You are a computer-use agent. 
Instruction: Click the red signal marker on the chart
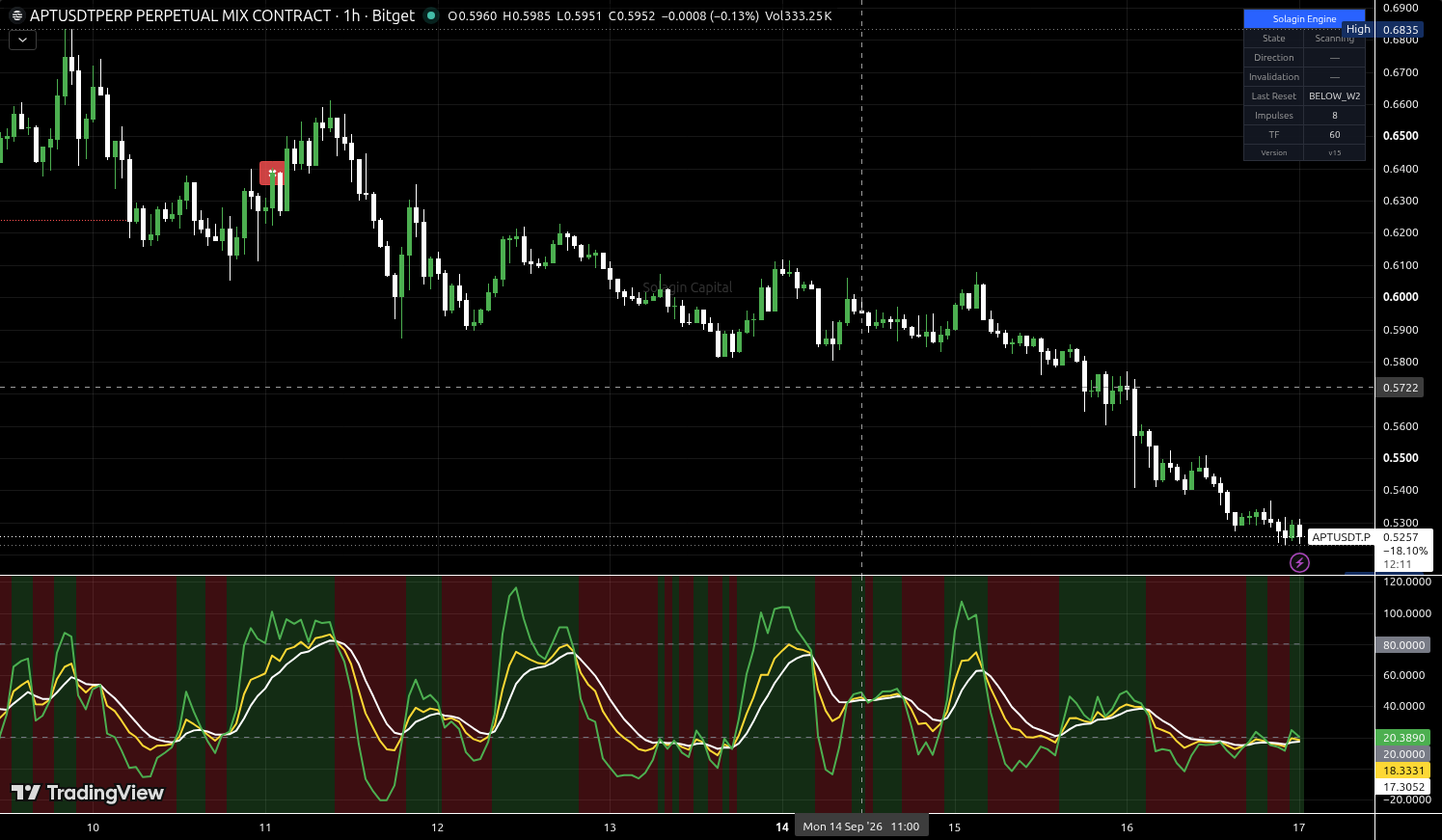tap(272, 174)
